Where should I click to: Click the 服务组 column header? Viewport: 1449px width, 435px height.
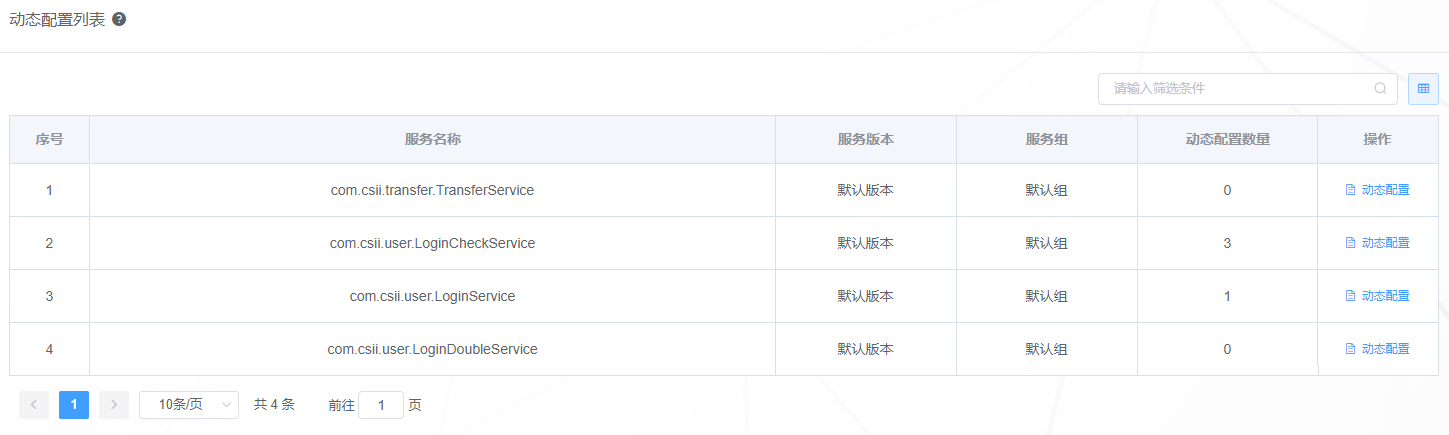[1047, 139]
